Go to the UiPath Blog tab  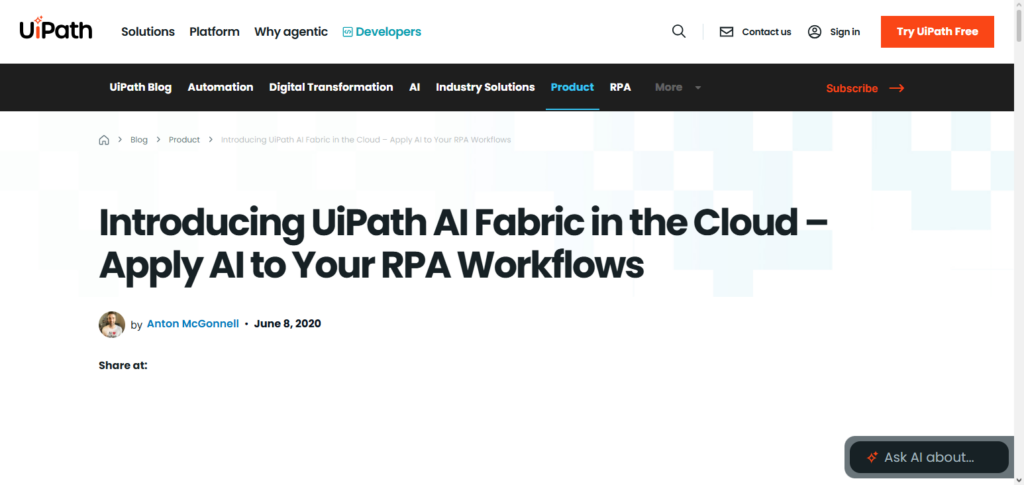pyautogui.click(x=140, y=87)
